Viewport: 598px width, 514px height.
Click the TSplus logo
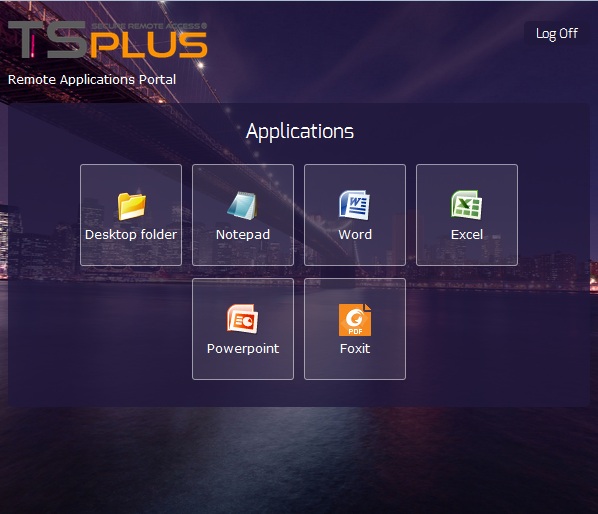click(x=108, y=39)
